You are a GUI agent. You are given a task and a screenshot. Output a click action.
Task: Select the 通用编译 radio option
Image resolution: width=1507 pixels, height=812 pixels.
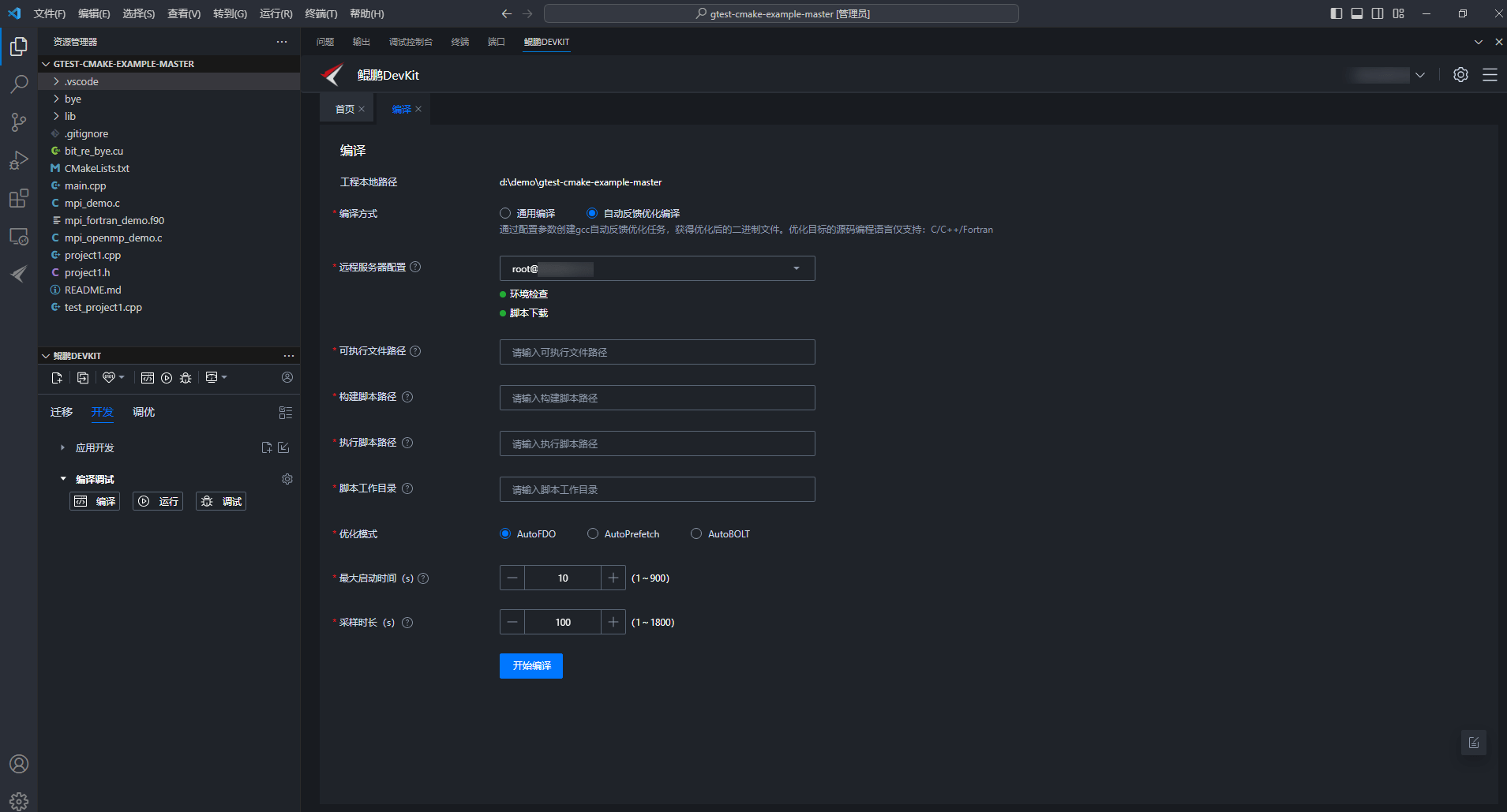[x=505, y=214]
